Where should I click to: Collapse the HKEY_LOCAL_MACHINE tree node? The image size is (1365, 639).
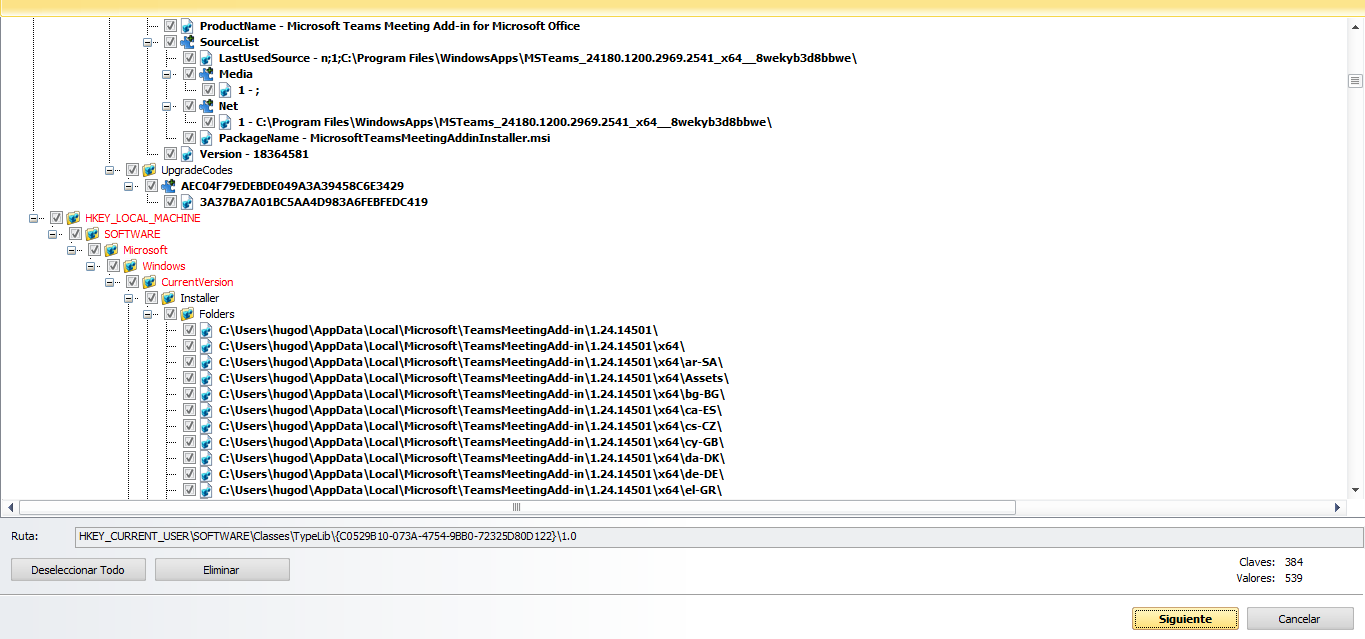coord(34,218)
